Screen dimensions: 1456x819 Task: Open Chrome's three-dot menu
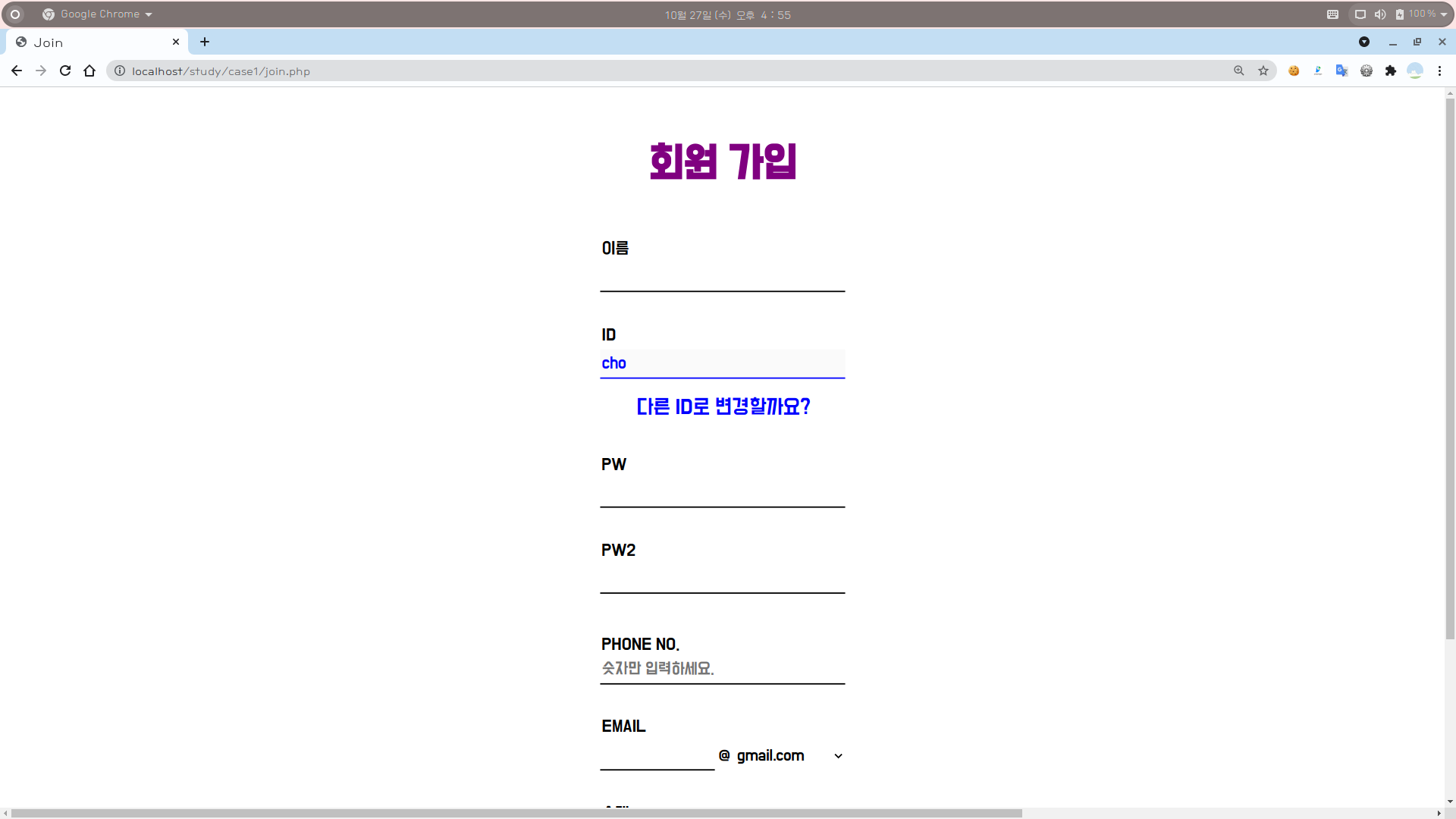[x=1439, y=71]
